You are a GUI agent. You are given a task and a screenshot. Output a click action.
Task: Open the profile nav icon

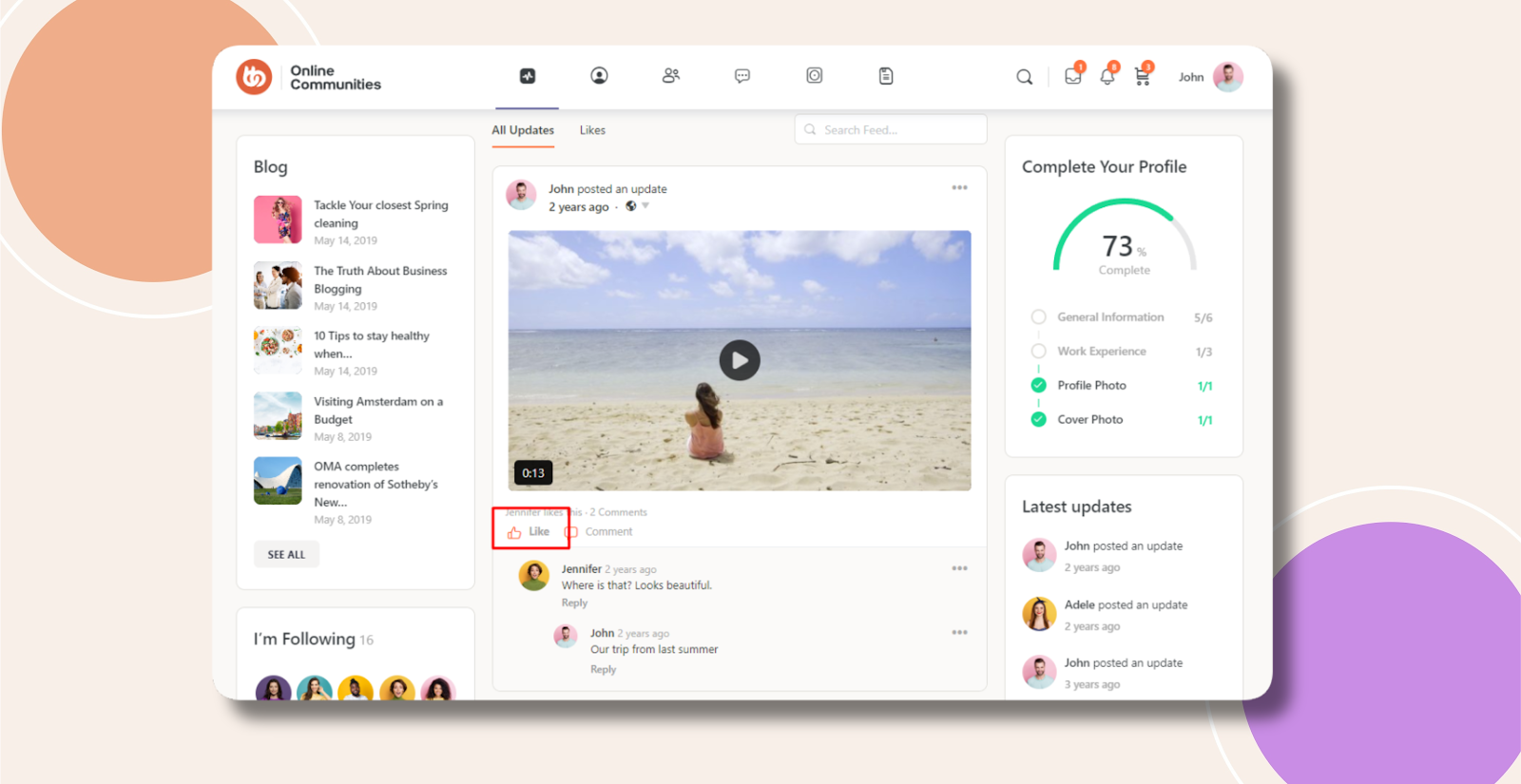(599, 76)
